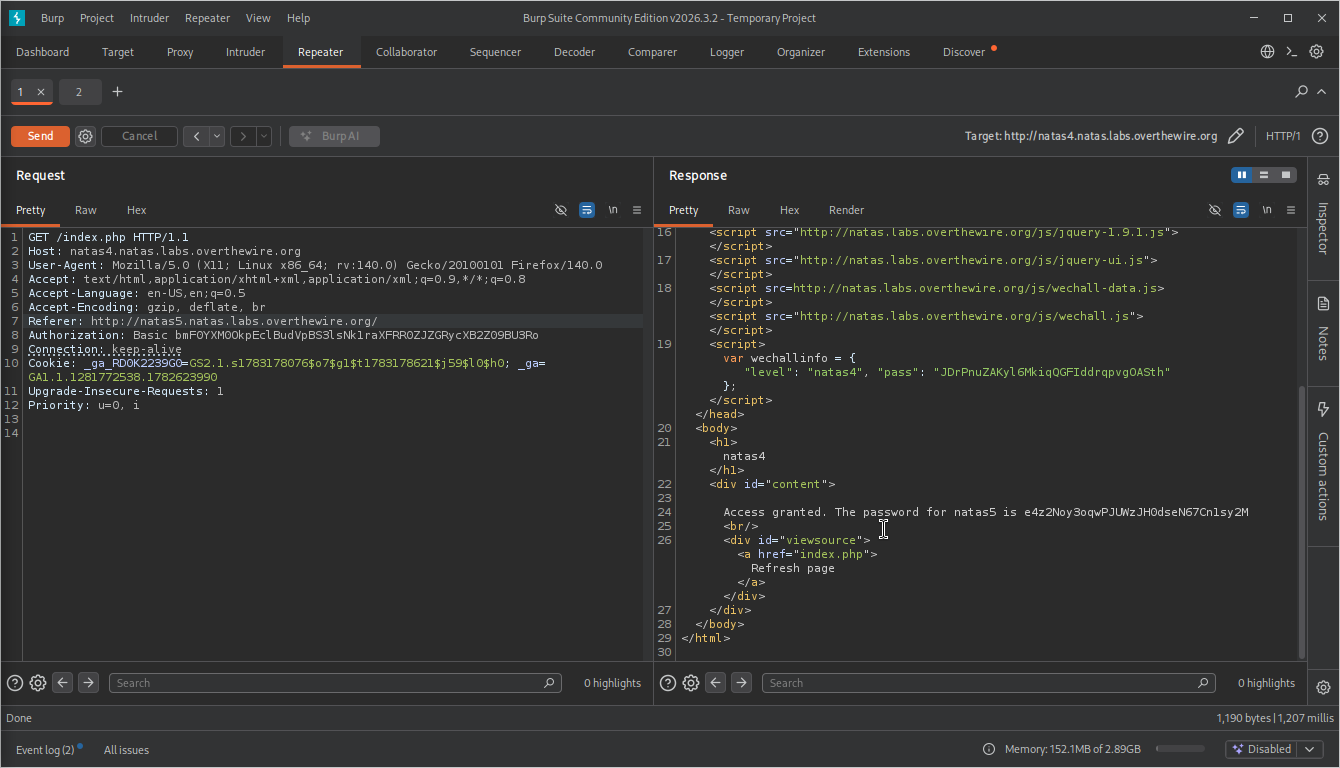
Task: Open Request search settings gear
Action: [x=38, y=683]
